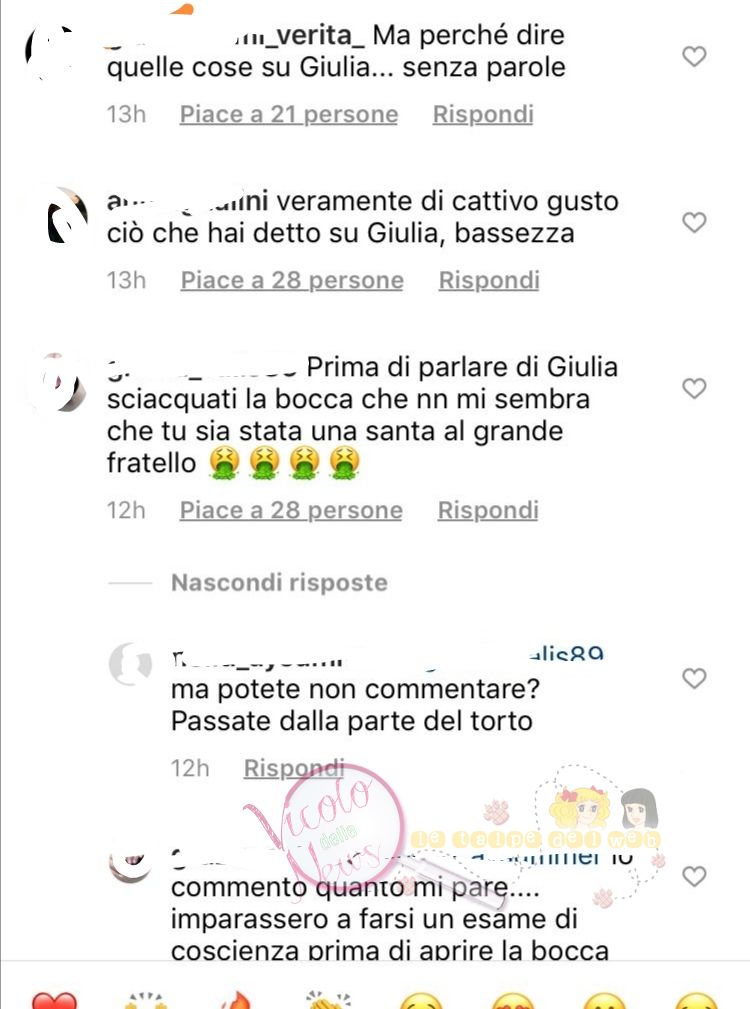View "Piace a 28 persone" under vomiting emojis comment

tap(291, 510)
